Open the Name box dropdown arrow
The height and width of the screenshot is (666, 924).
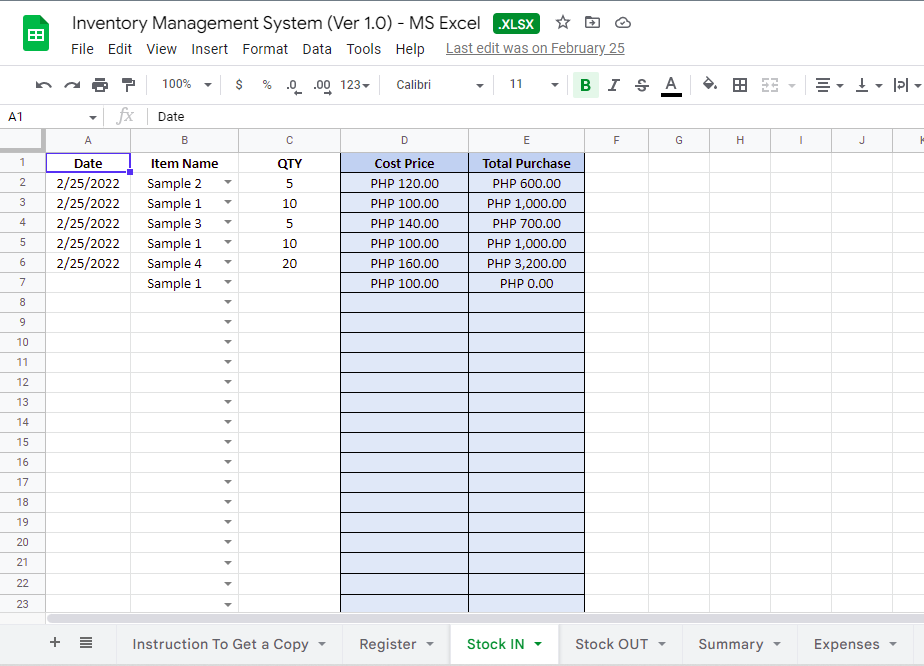pos(93,117)
